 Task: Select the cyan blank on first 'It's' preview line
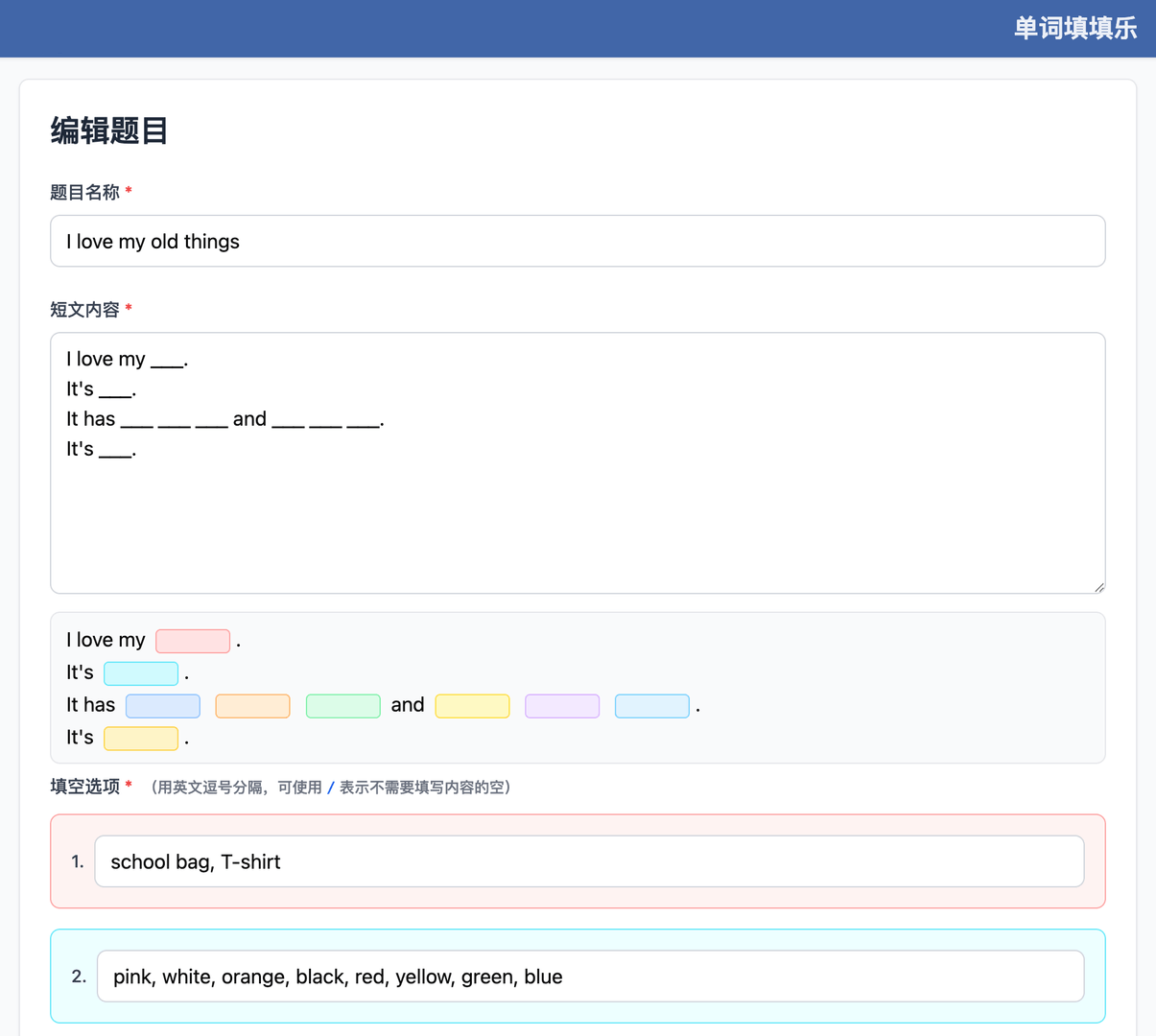point(141,673)
